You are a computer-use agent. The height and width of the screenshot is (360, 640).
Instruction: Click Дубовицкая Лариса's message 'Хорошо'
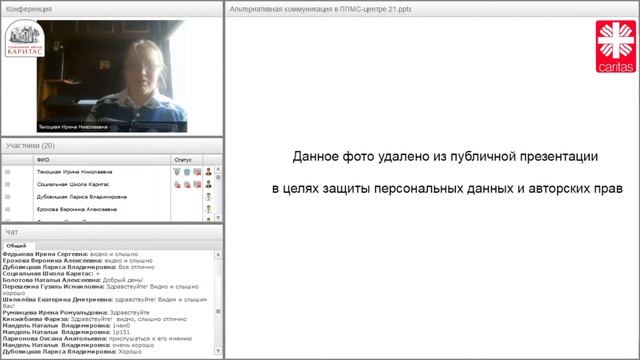click(x=72, y=351)
